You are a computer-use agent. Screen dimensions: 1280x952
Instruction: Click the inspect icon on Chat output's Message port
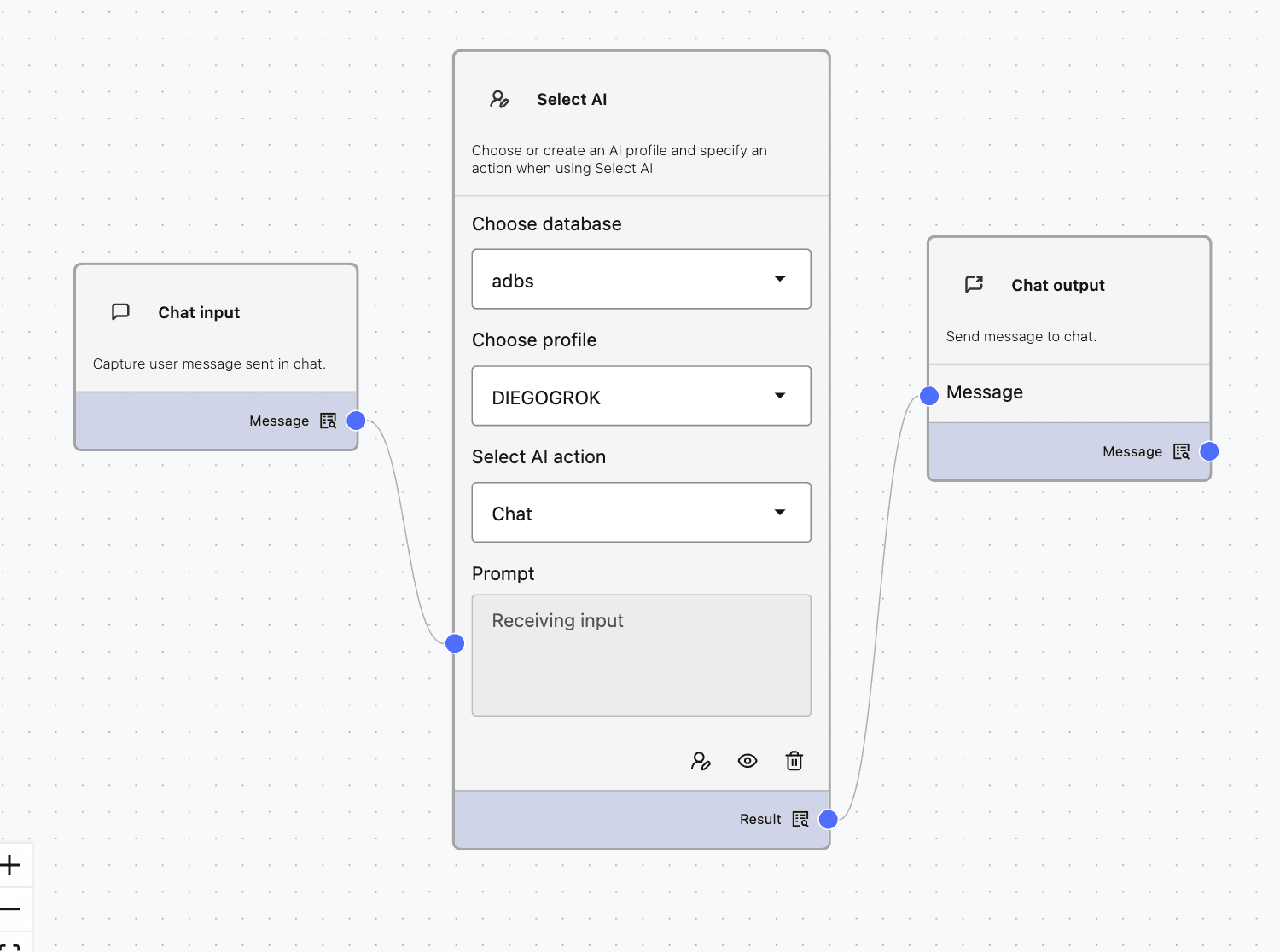point(1181,451)
